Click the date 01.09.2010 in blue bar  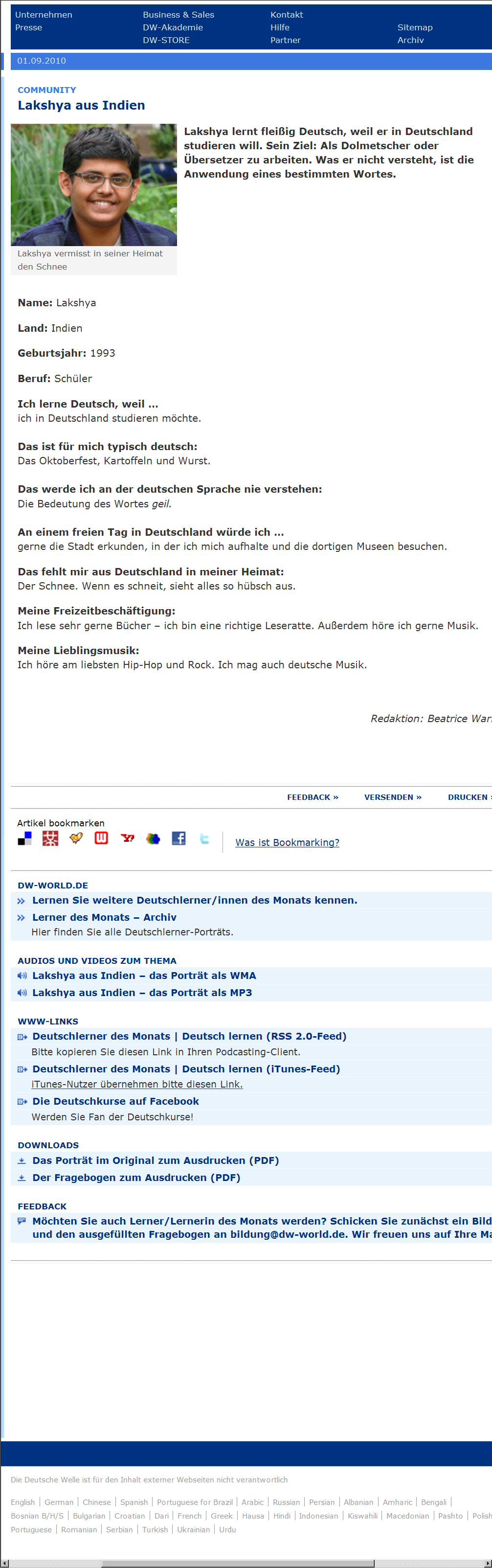tap(42, 60)
